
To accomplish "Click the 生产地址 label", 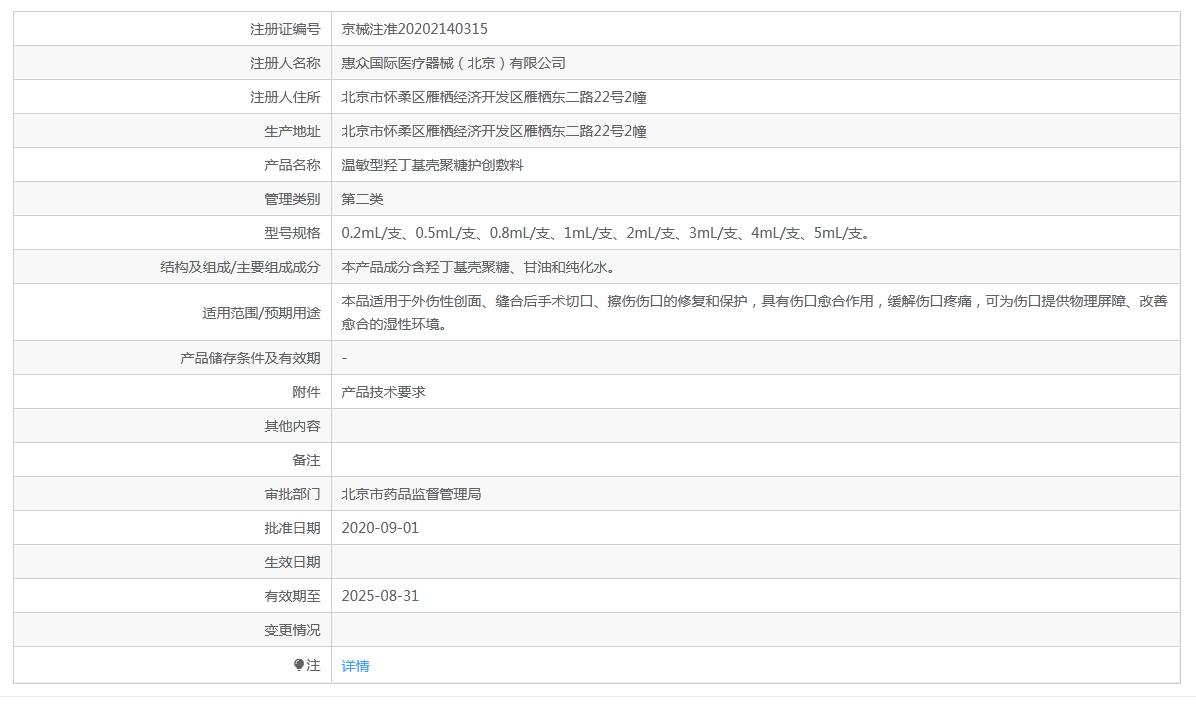I will [x=292, y=131].
